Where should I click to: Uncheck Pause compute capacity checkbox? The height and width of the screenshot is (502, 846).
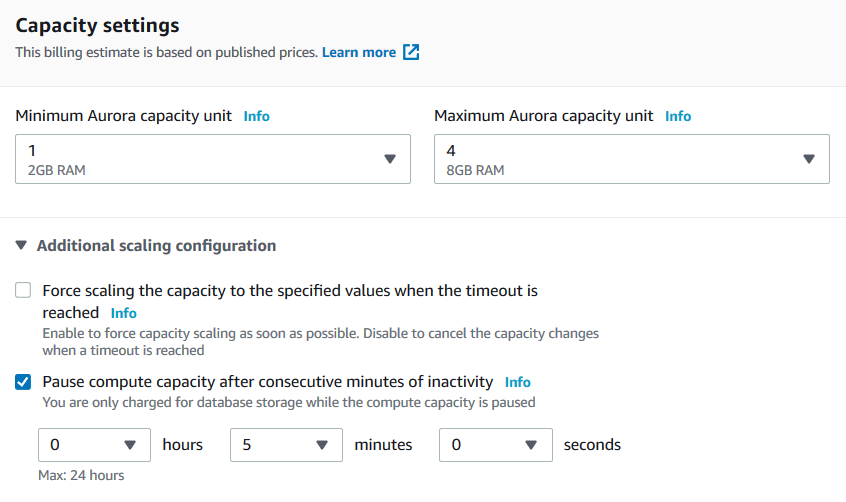point(24,381)
